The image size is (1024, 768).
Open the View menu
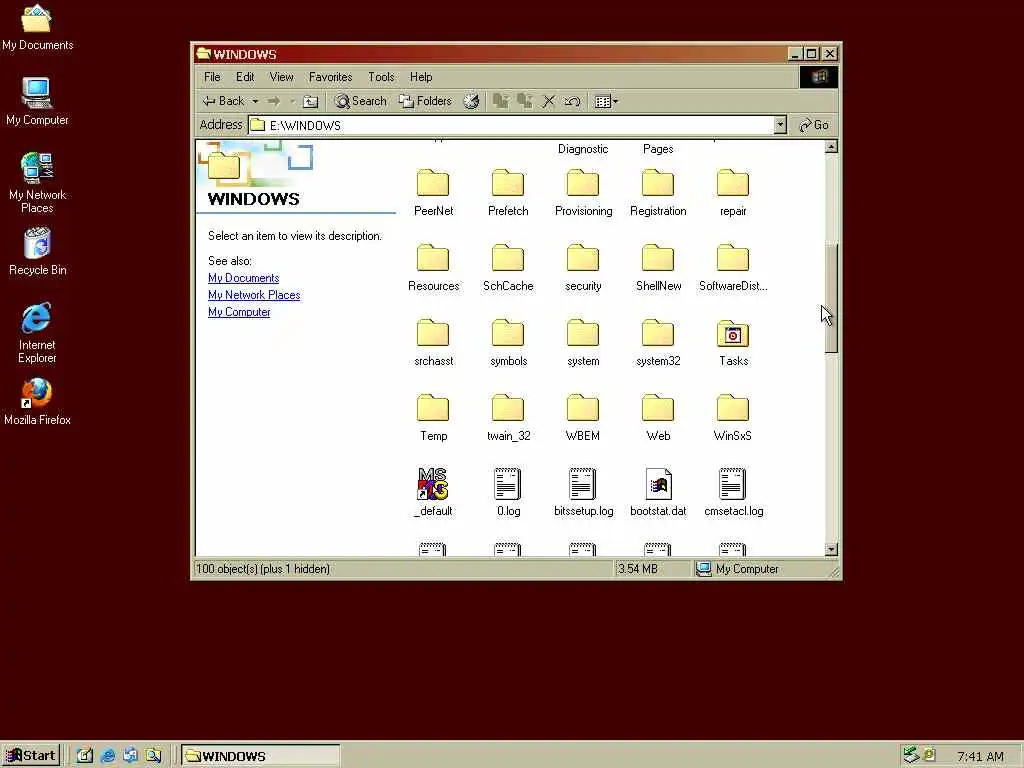click(281, 77)
